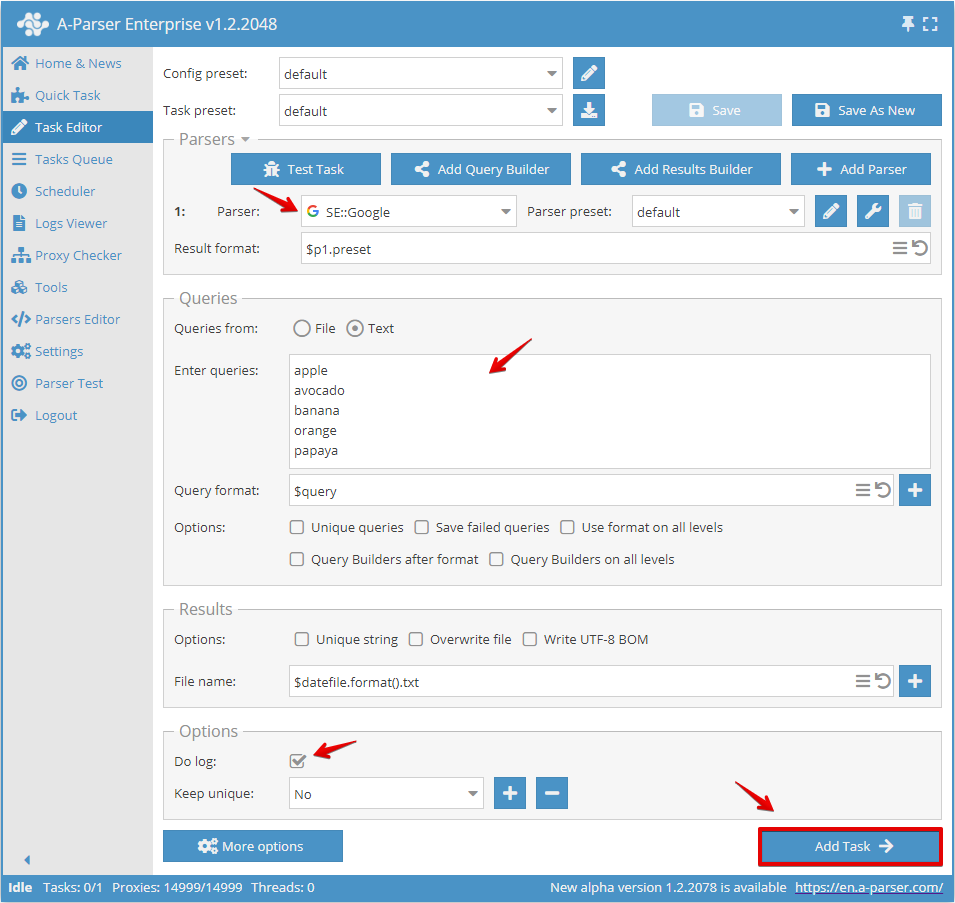
Task: Click the Add Task button
Action: point(849,845)
